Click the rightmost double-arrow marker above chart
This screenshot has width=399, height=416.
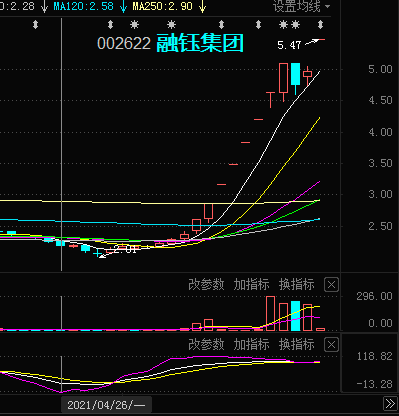pyautogui.click(x=320, y=25)
